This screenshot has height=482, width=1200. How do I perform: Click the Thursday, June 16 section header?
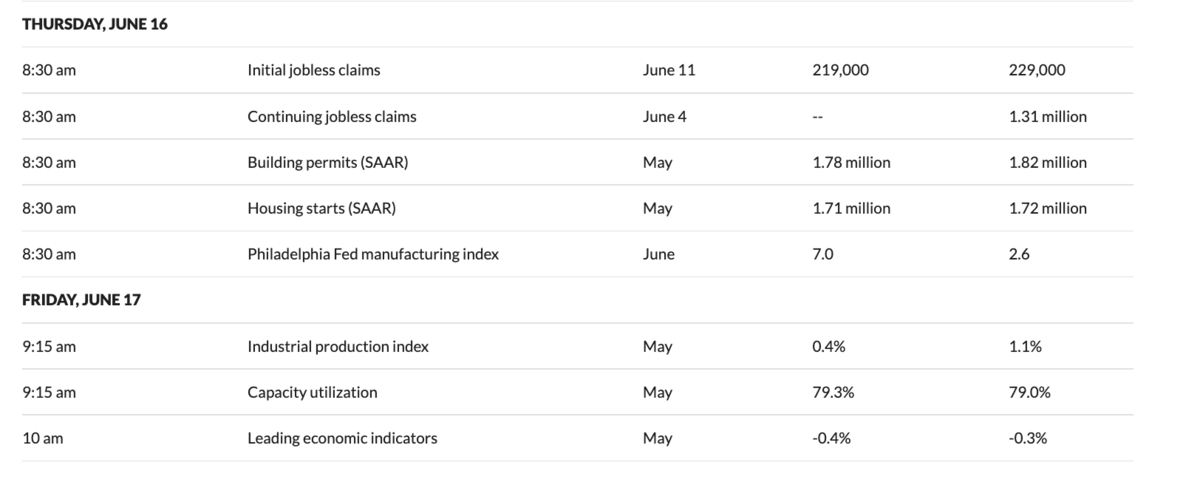point(95,25)
